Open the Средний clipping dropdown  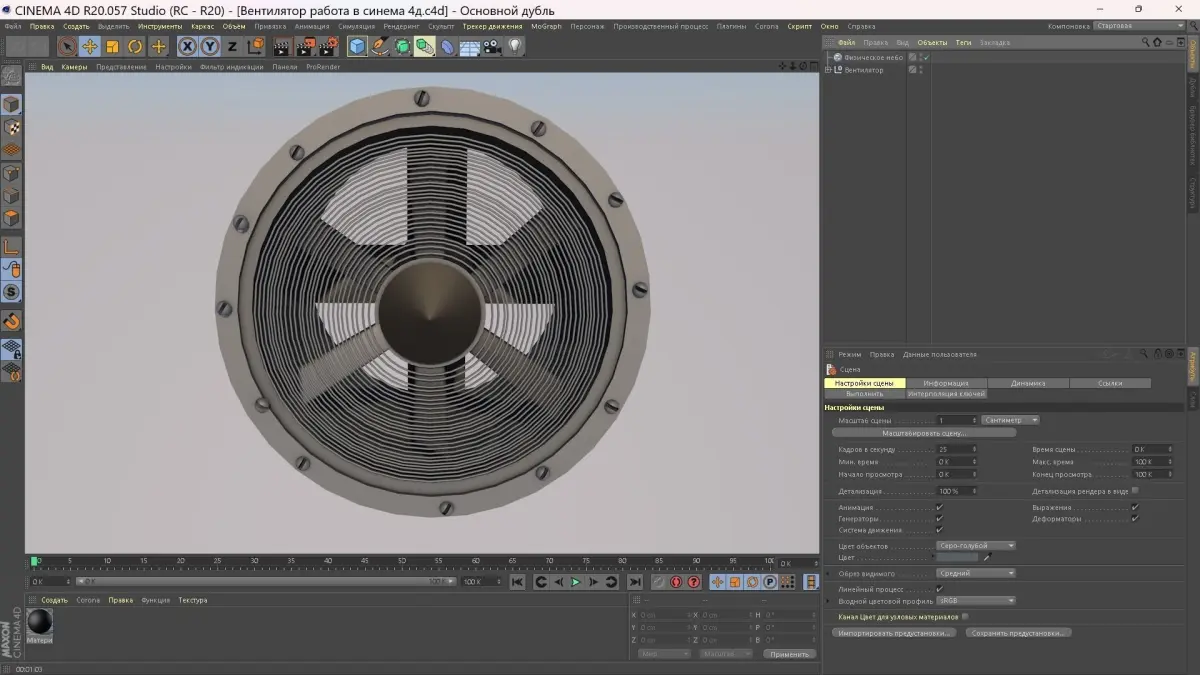pyautogui.click(x=977, y=573)
